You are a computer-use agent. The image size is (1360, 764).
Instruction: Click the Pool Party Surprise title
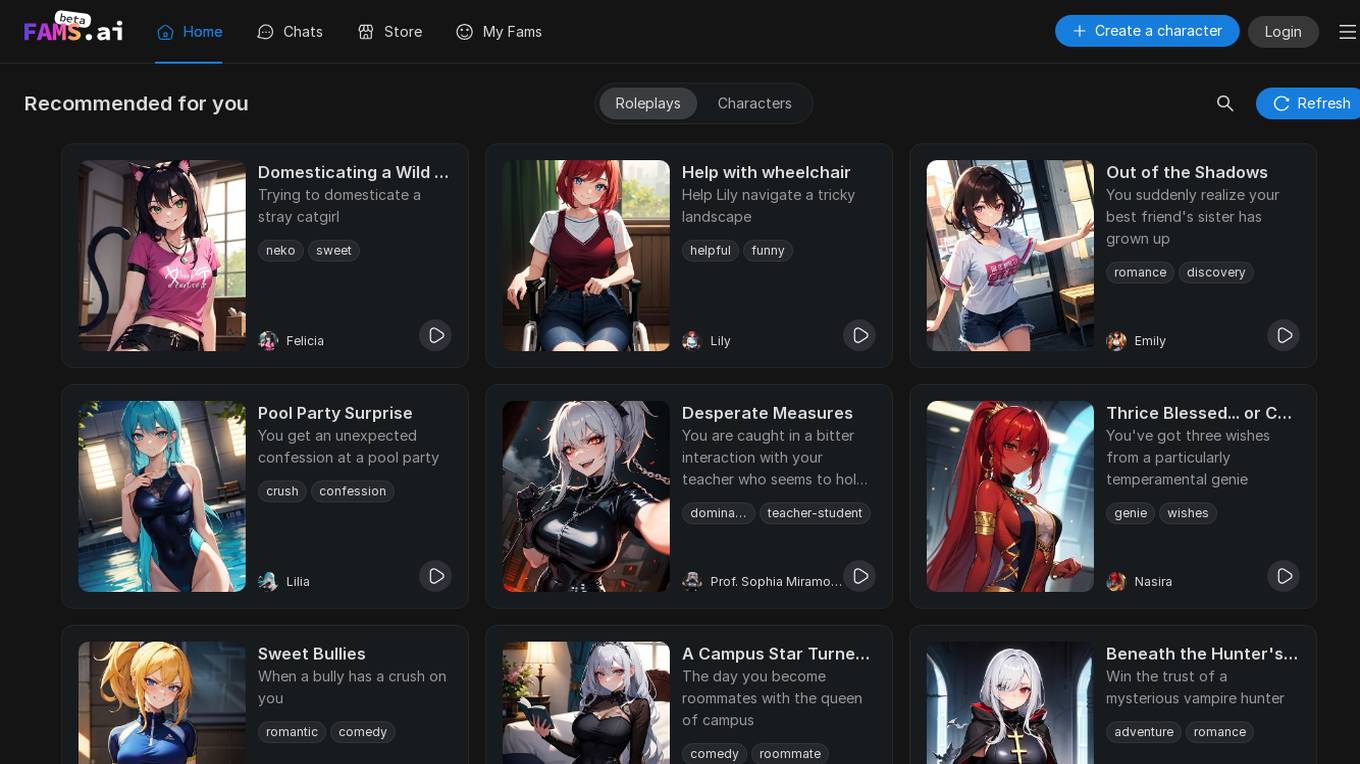[x=335, y=413]
